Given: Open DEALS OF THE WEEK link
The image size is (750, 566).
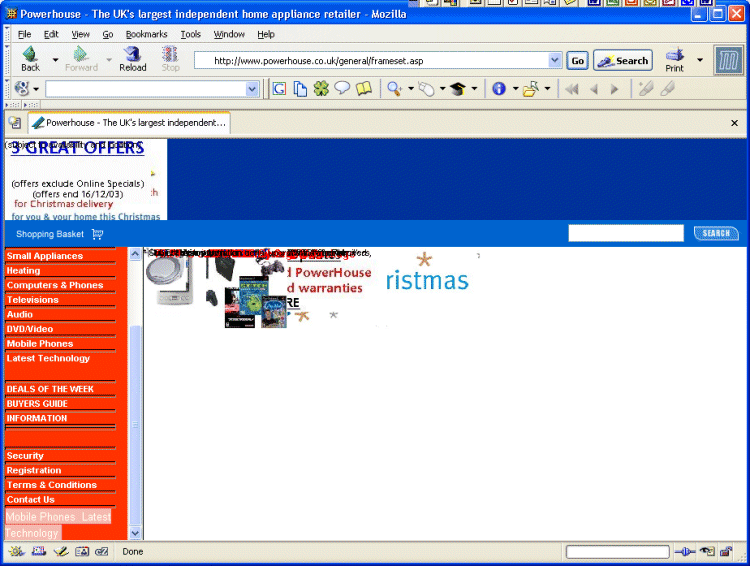Looking at the screenshot, I should coord(50,389).
